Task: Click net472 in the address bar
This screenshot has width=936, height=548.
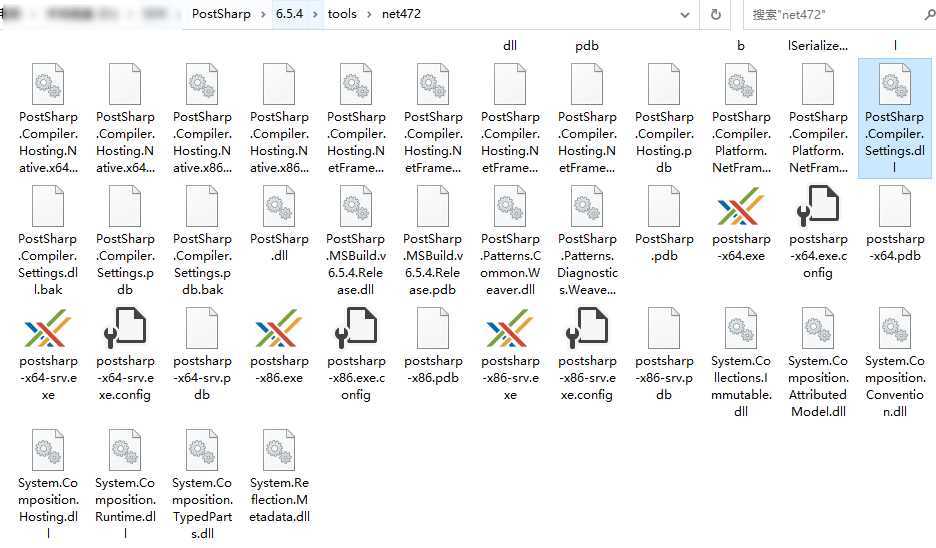Action: 401,14
